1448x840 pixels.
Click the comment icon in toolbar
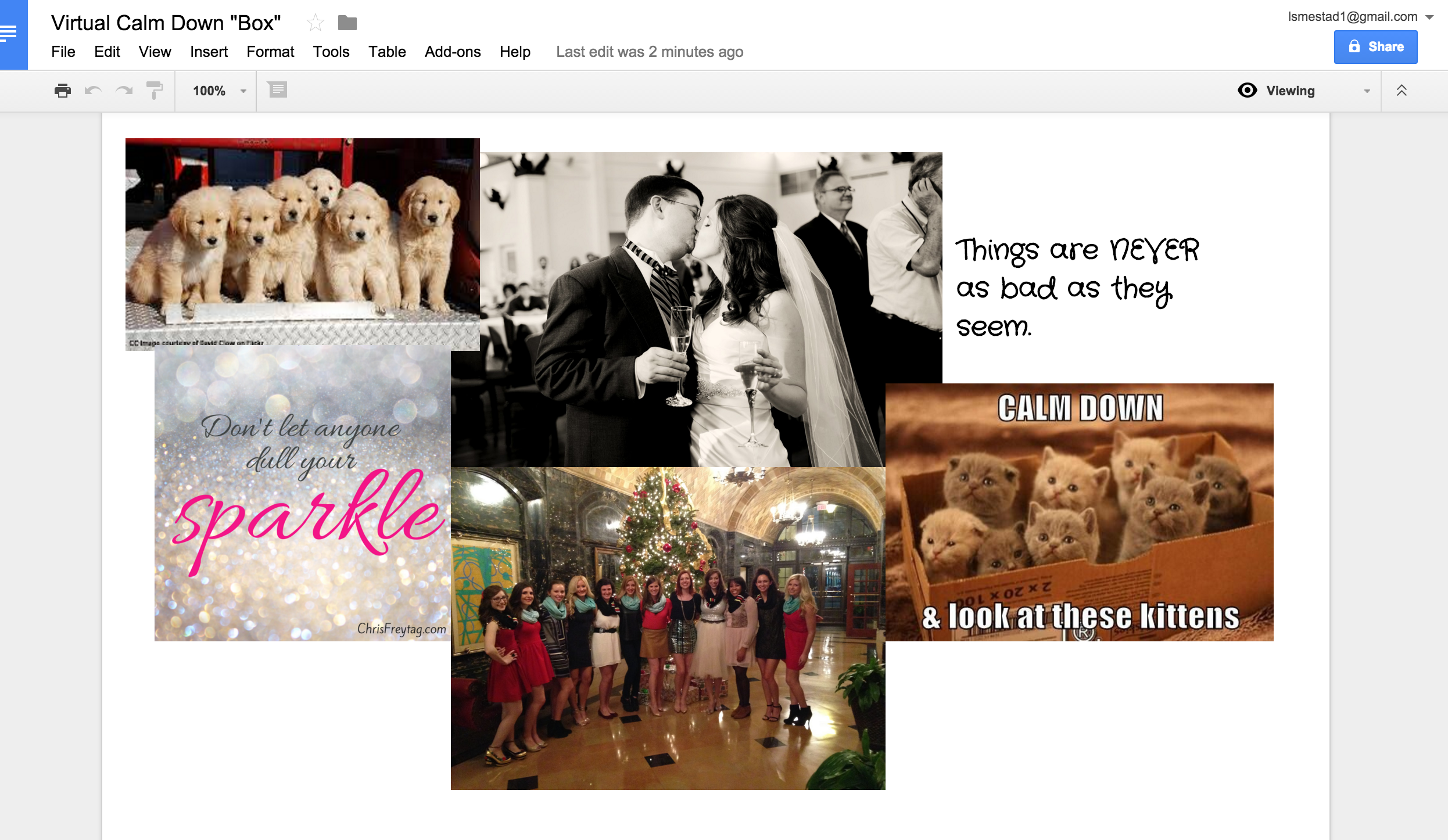[278, 90]
